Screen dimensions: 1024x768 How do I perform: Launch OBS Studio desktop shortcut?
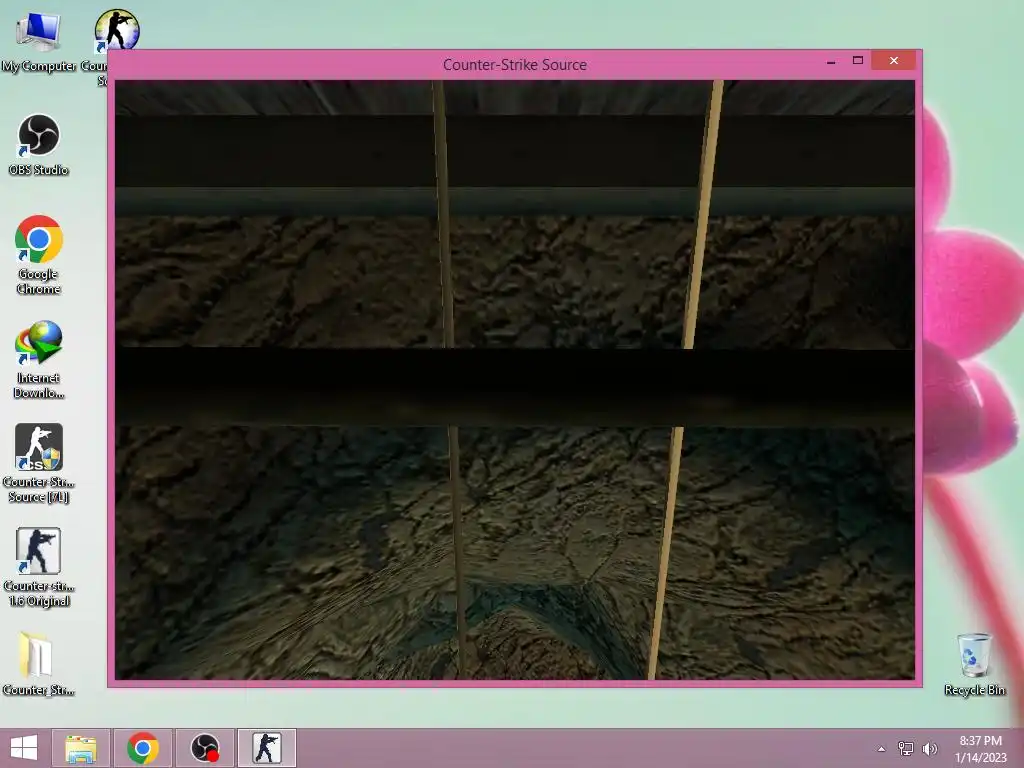click(39, 145)
